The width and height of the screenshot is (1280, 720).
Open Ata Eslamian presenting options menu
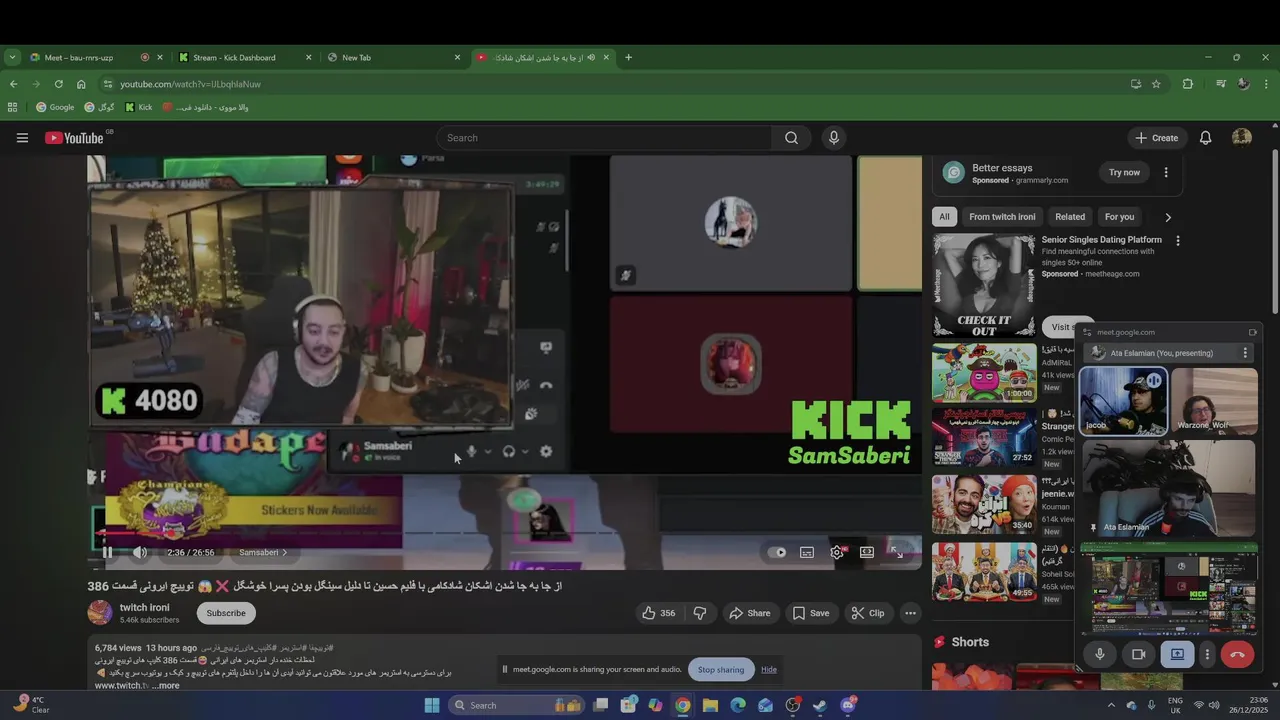(x=1245, y=353)
